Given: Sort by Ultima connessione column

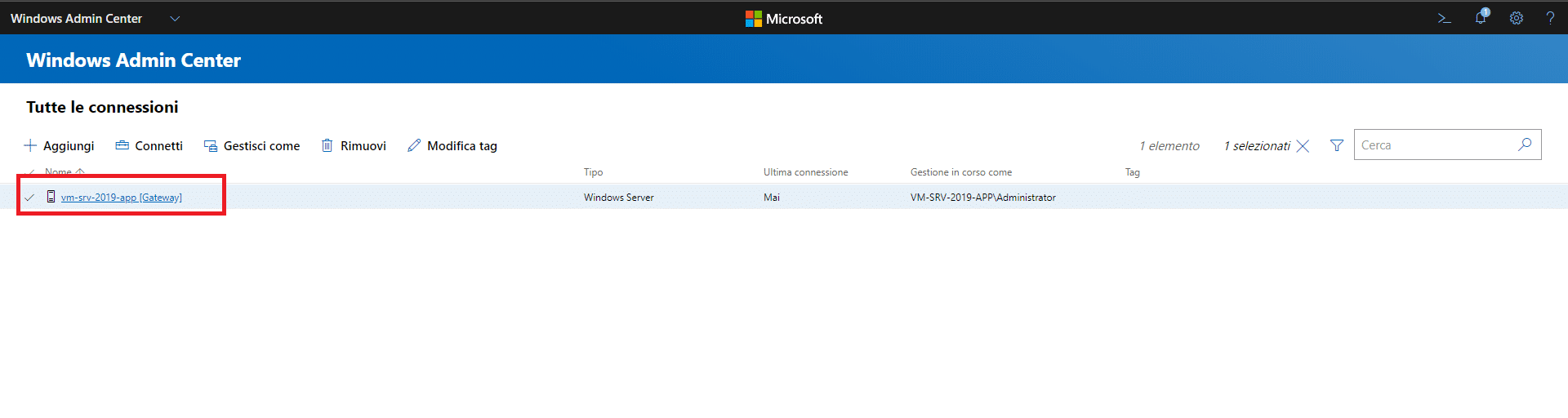Looking at the screenshot, I should click(805, 172).
